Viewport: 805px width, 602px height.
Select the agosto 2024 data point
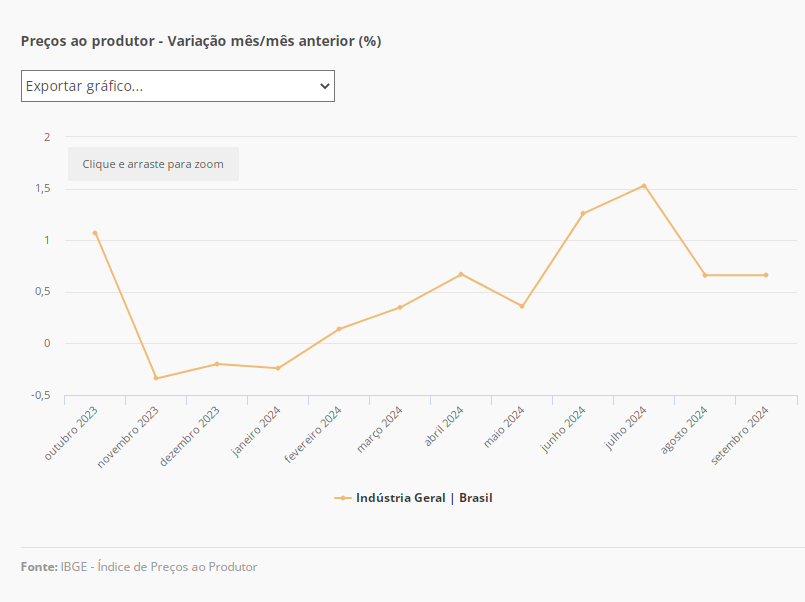click(x=705, y=275)
